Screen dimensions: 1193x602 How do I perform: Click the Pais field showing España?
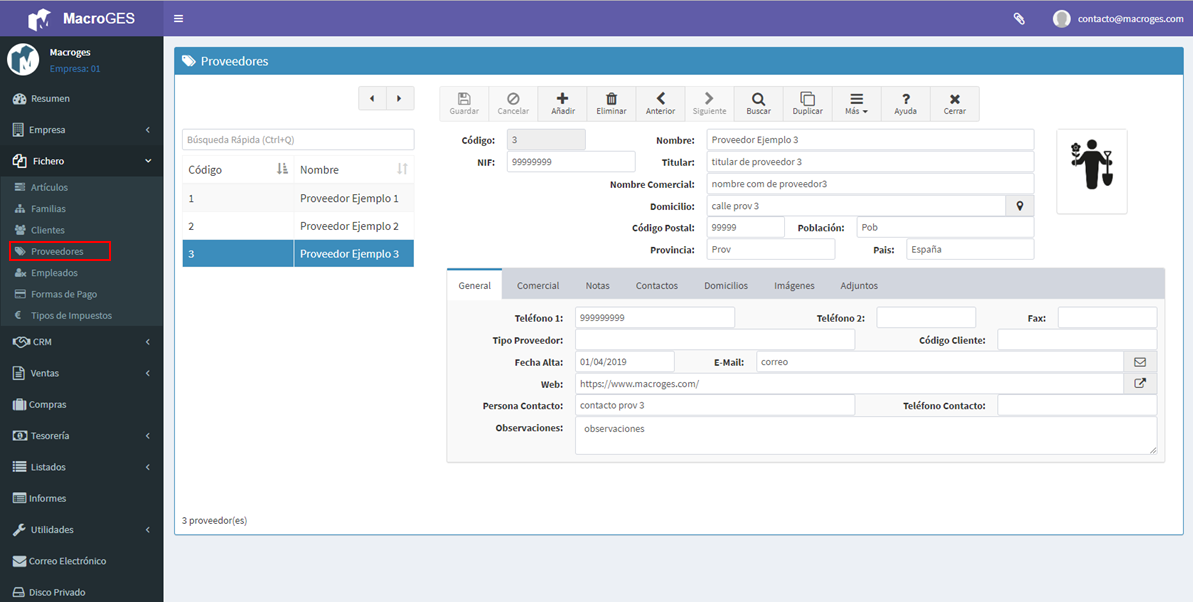(x=970, y=249)
